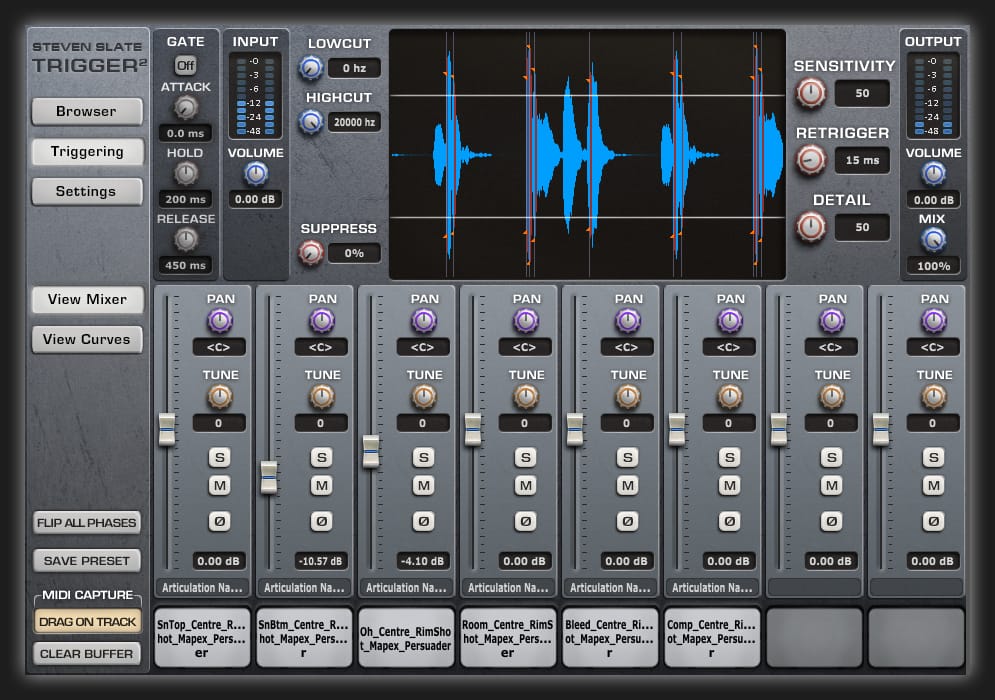The width and height of the screenshot is (995, 700).
Task: Click the waveform trigger display
Action: pos(588,154)
